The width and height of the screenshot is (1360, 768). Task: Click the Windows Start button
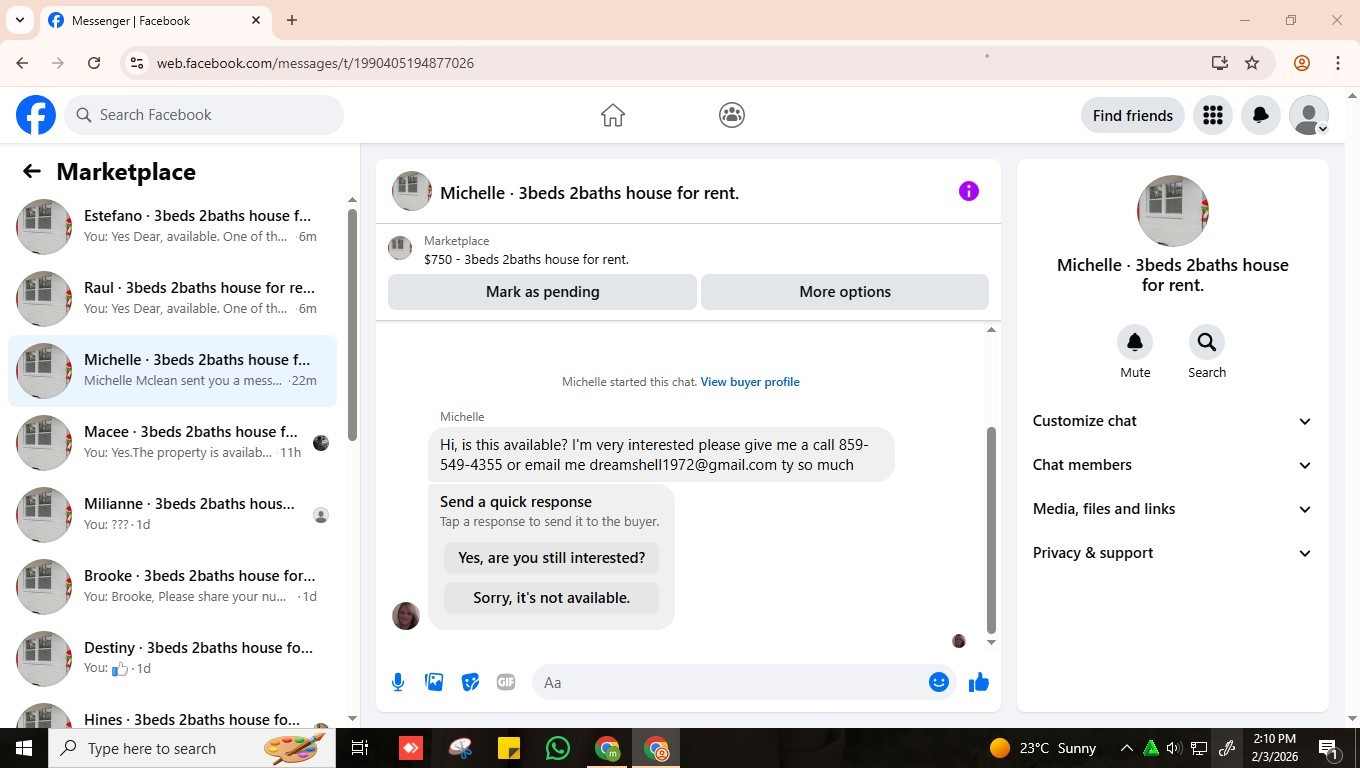click(x=24, y=748)
